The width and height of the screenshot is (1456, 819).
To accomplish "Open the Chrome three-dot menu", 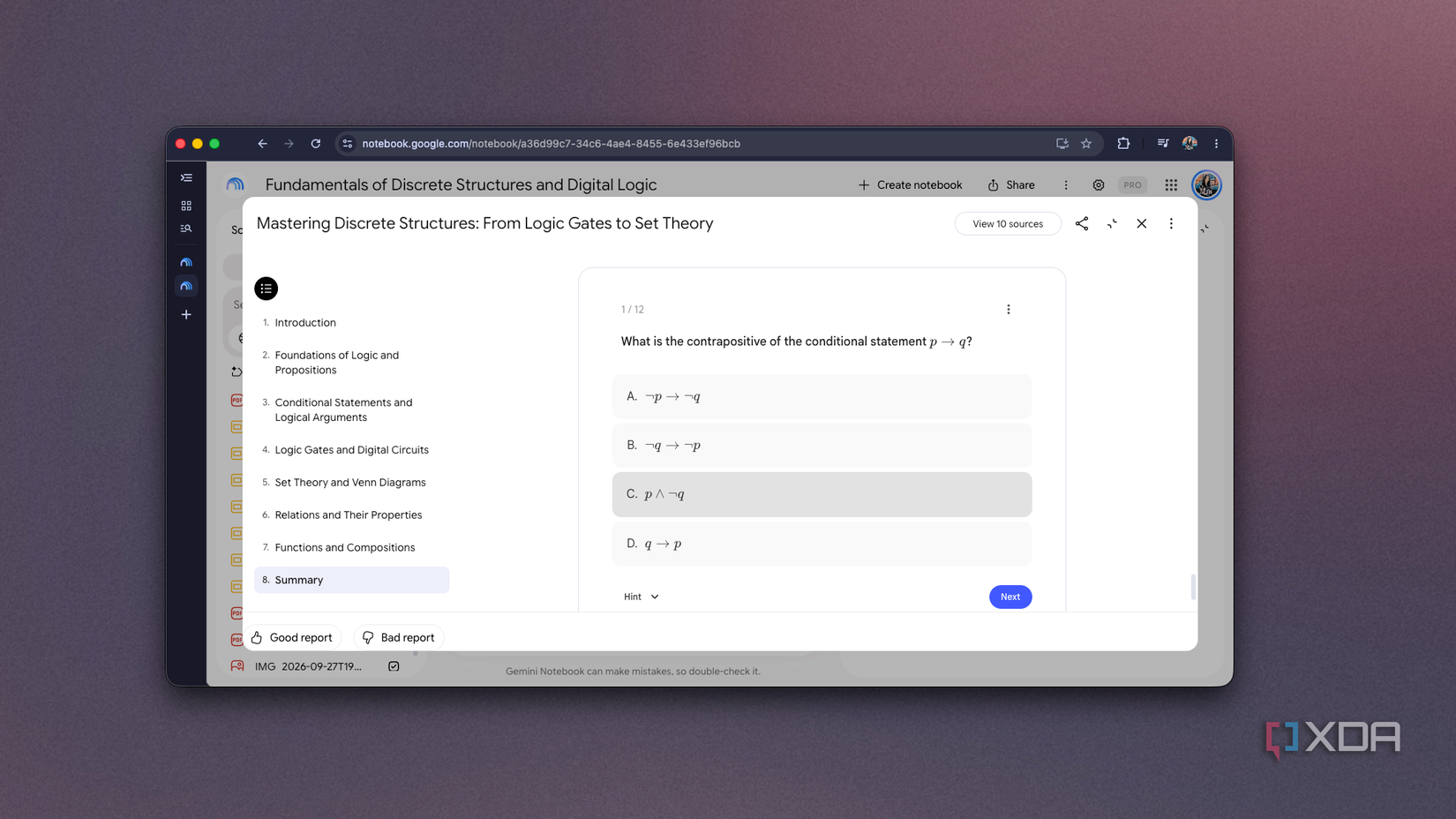I will pyautogui.click(x=1216, y=144).
